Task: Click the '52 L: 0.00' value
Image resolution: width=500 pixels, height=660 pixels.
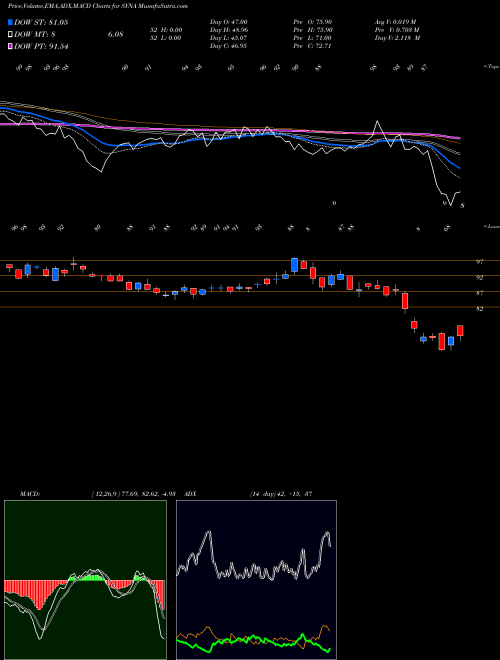Action: (x=166, y=38)
